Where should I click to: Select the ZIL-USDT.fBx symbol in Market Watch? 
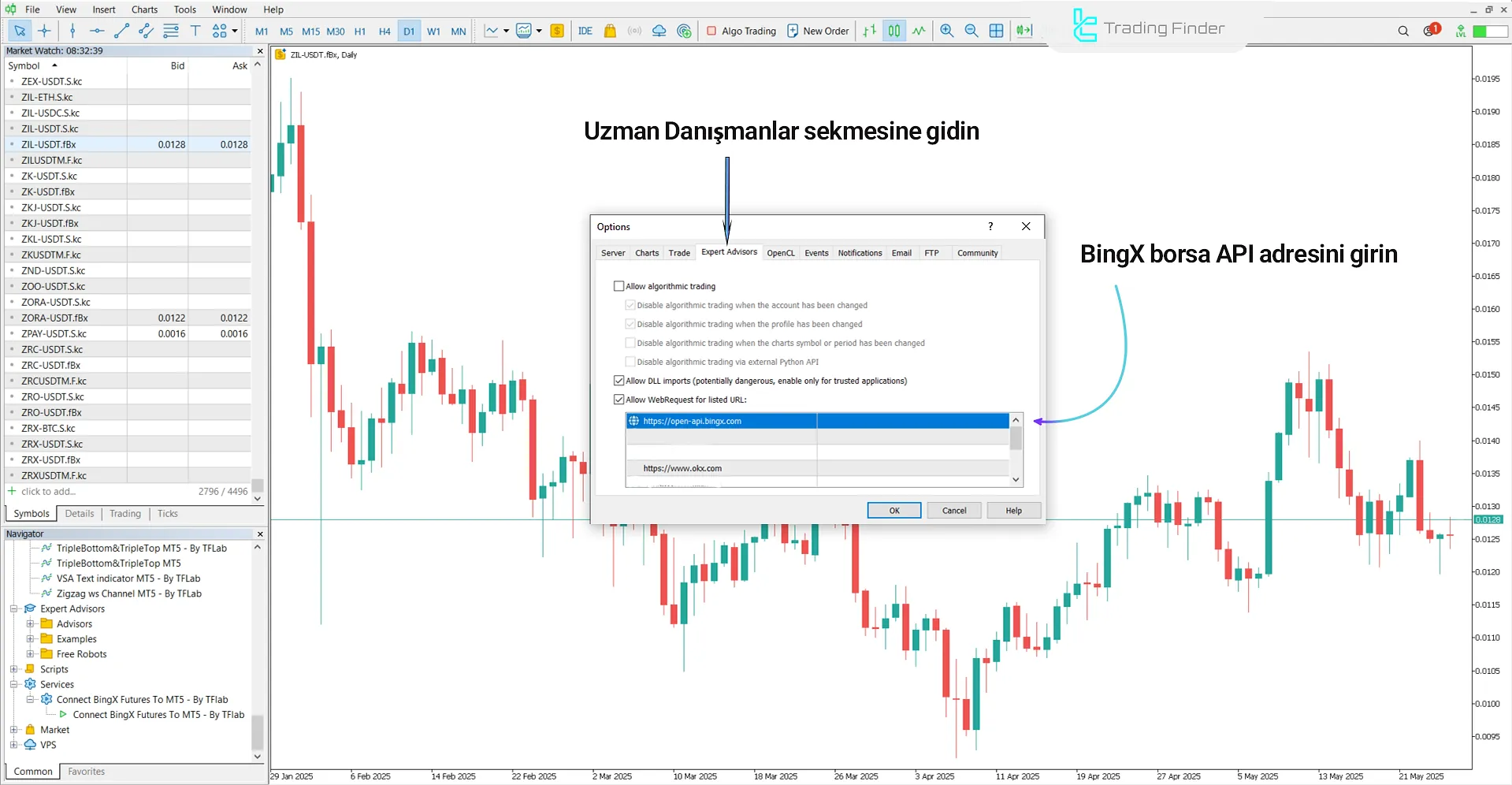click(x=48, y=144)
